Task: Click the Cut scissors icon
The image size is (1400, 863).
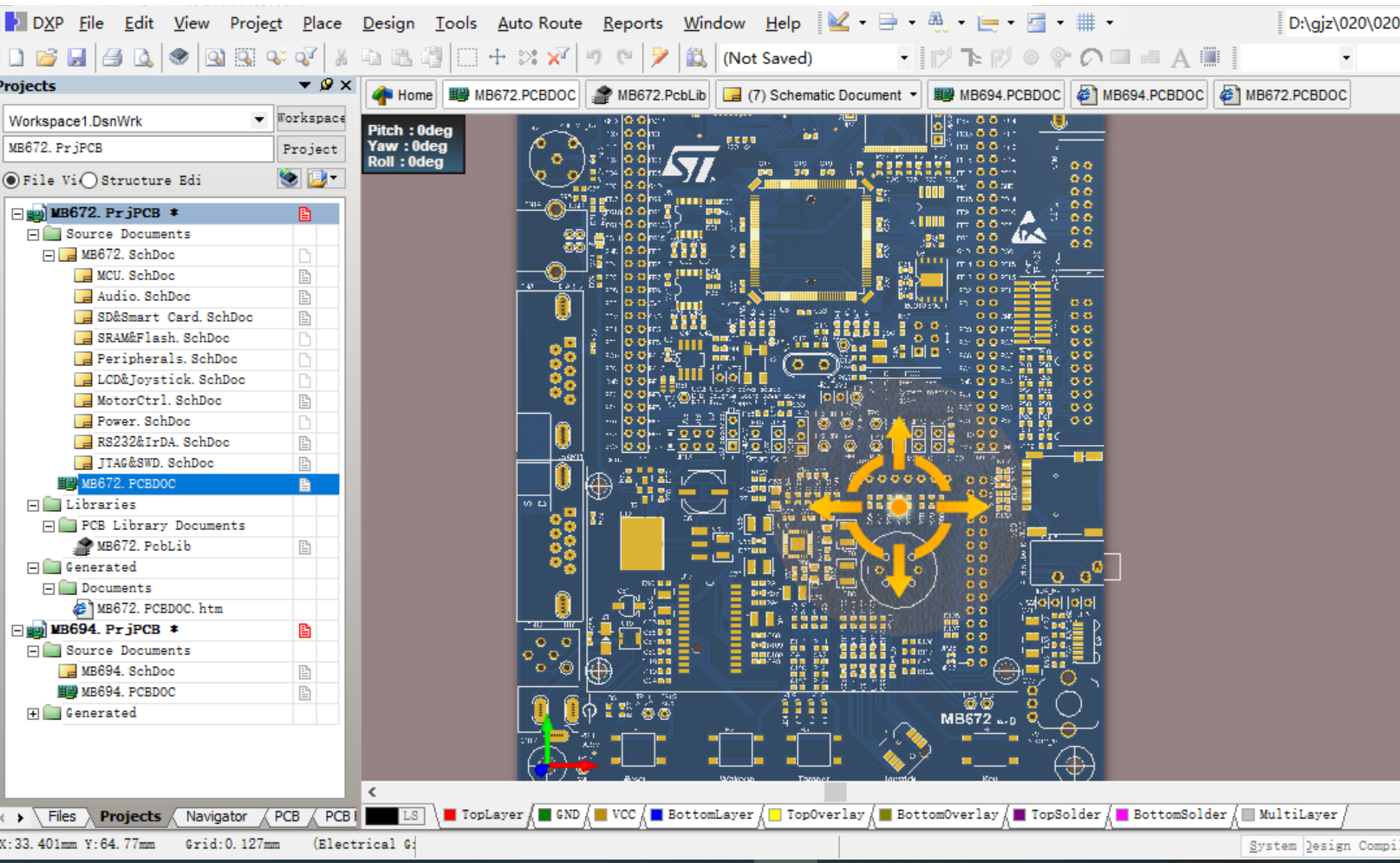Action: (x=342, y=58)
